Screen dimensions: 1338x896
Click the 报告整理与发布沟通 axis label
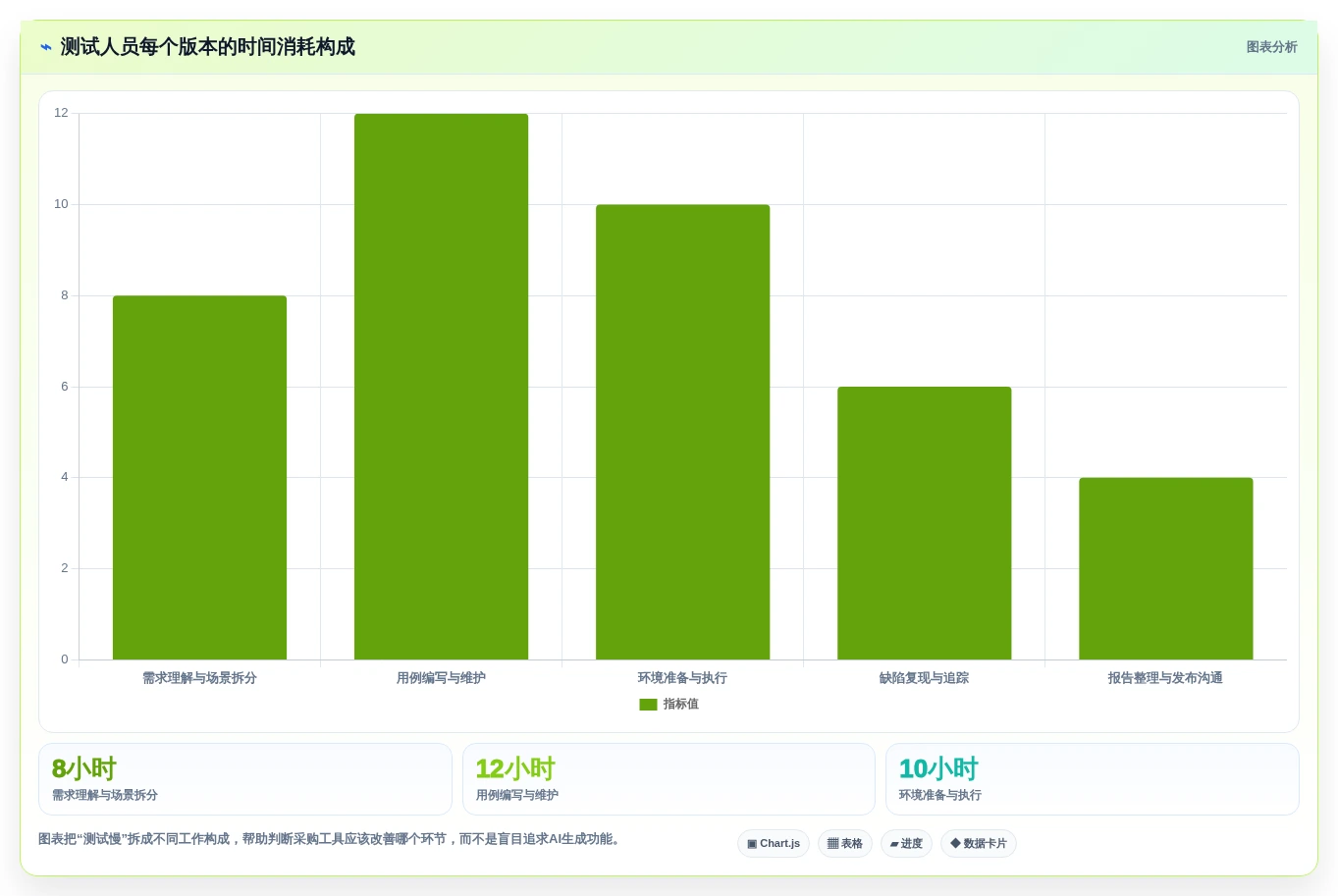point(1165,678)
